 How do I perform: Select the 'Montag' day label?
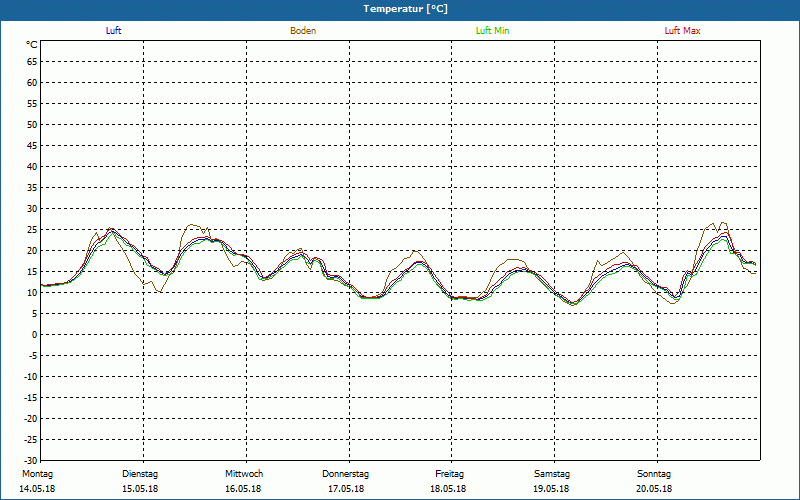(37, 474)
